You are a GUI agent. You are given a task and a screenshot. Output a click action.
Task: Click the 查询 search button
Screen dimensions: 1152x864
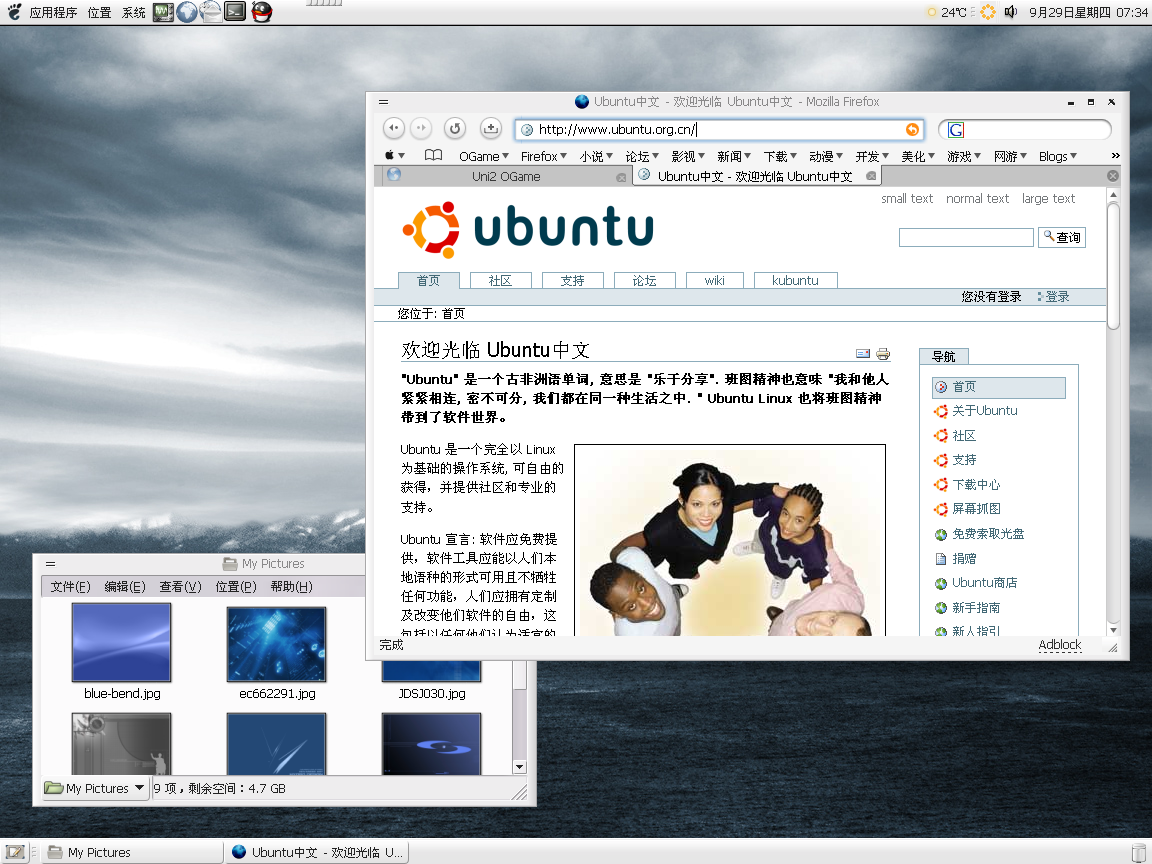(x=1062, y=237)
